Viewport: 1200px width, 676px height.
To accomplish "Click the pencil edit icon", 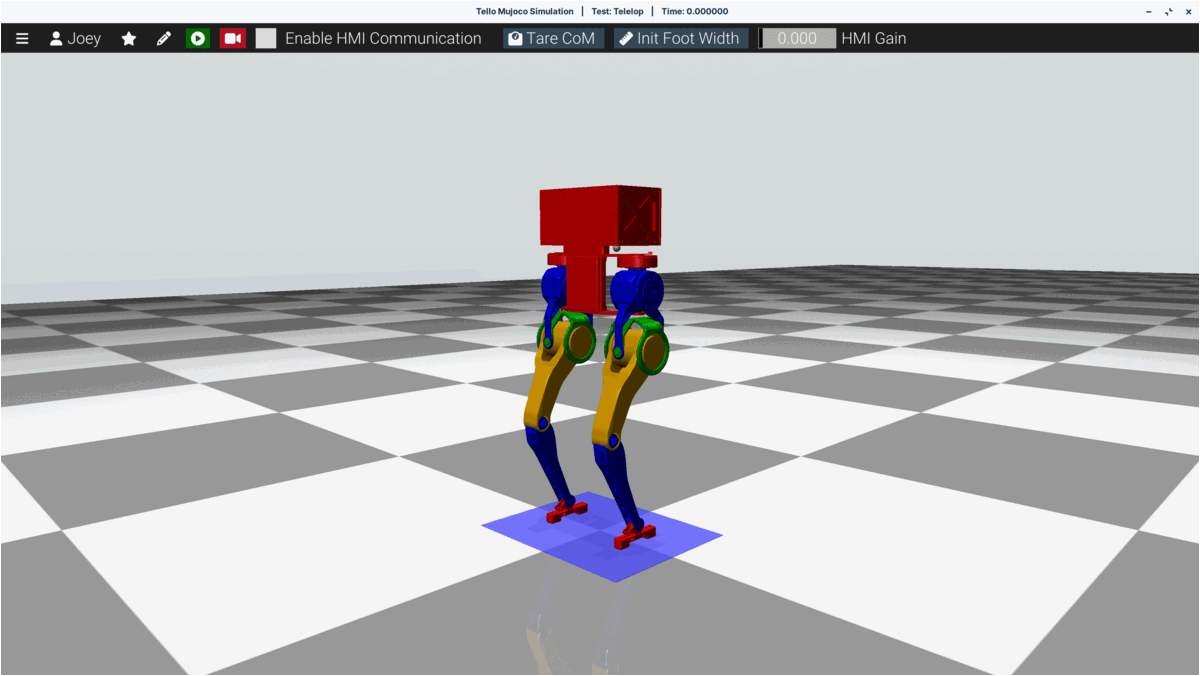I will [x=164, y=39].
